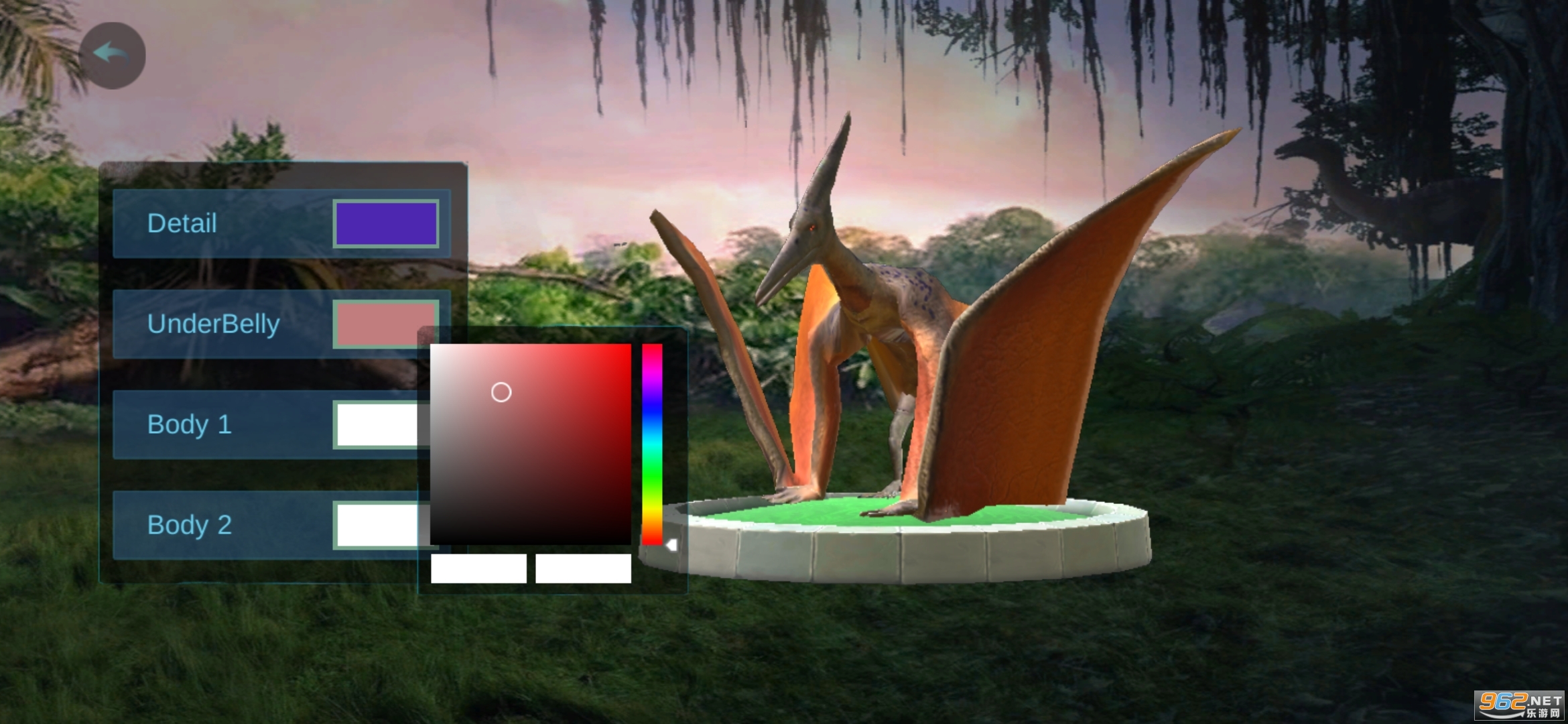The image size is (1568, 724).
Task: Open the purple Detail color swatch
Action: coord(386,223)
